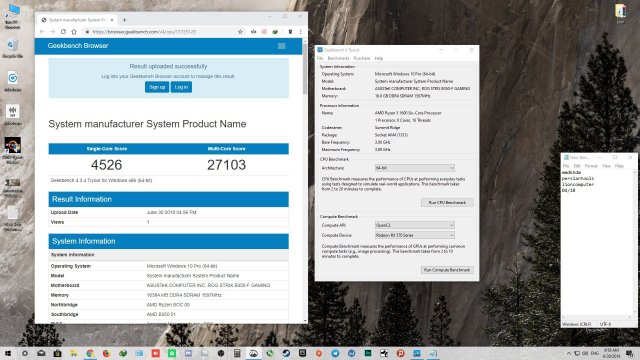Open File Explorer from the taskbar
The image size is (640, 360).
pyautogui.click(x=74, y=353)
